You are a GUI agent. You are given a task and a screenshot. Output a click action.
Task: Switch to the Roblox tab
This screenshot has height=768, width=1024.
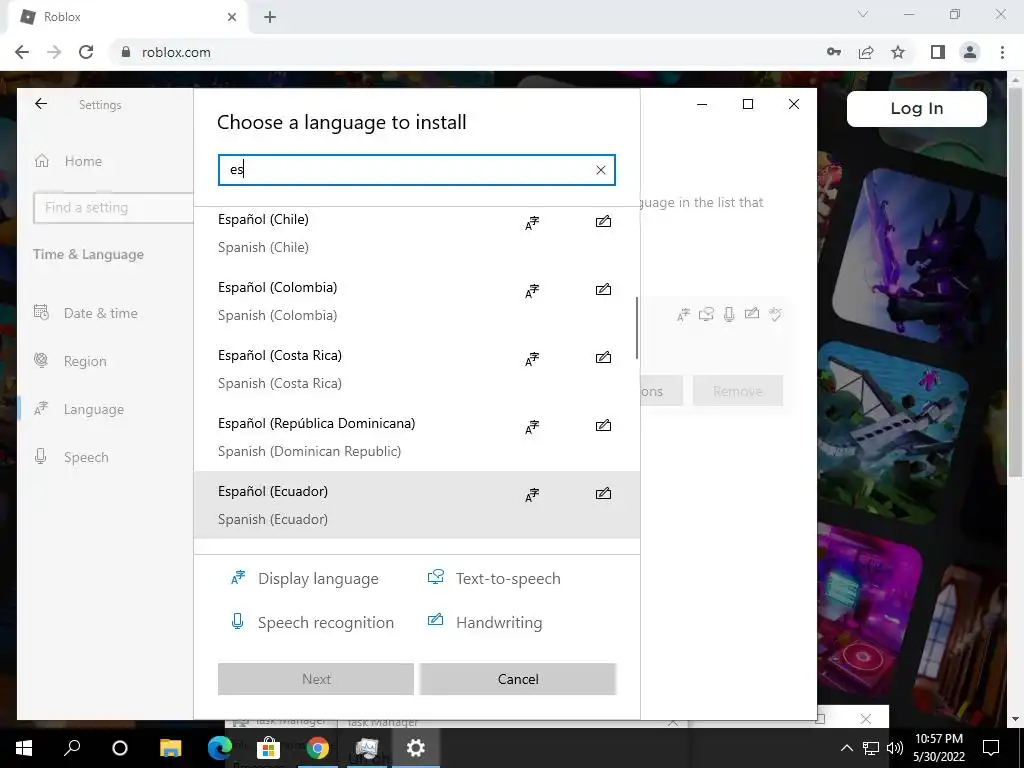126,17
